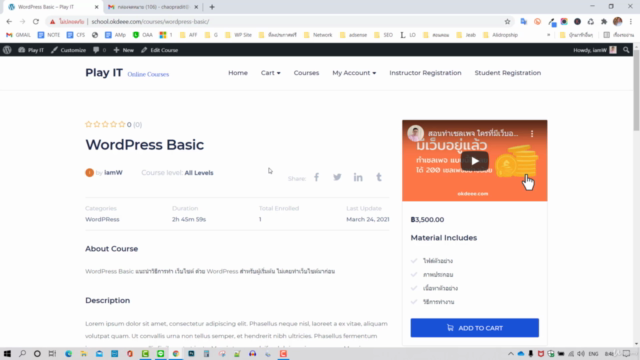Open the Windows Start menu
The image size is (640, 360).
coord(7,353)
